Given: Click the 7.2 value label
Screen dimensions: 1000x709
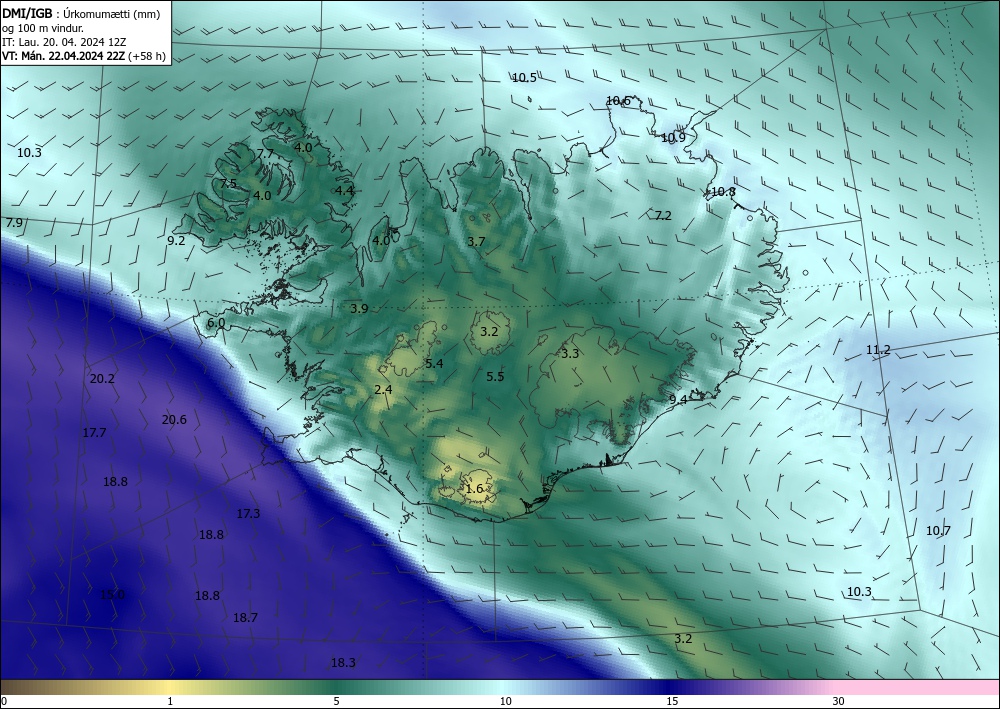Looking at the screenshot, I should [663, 216].
